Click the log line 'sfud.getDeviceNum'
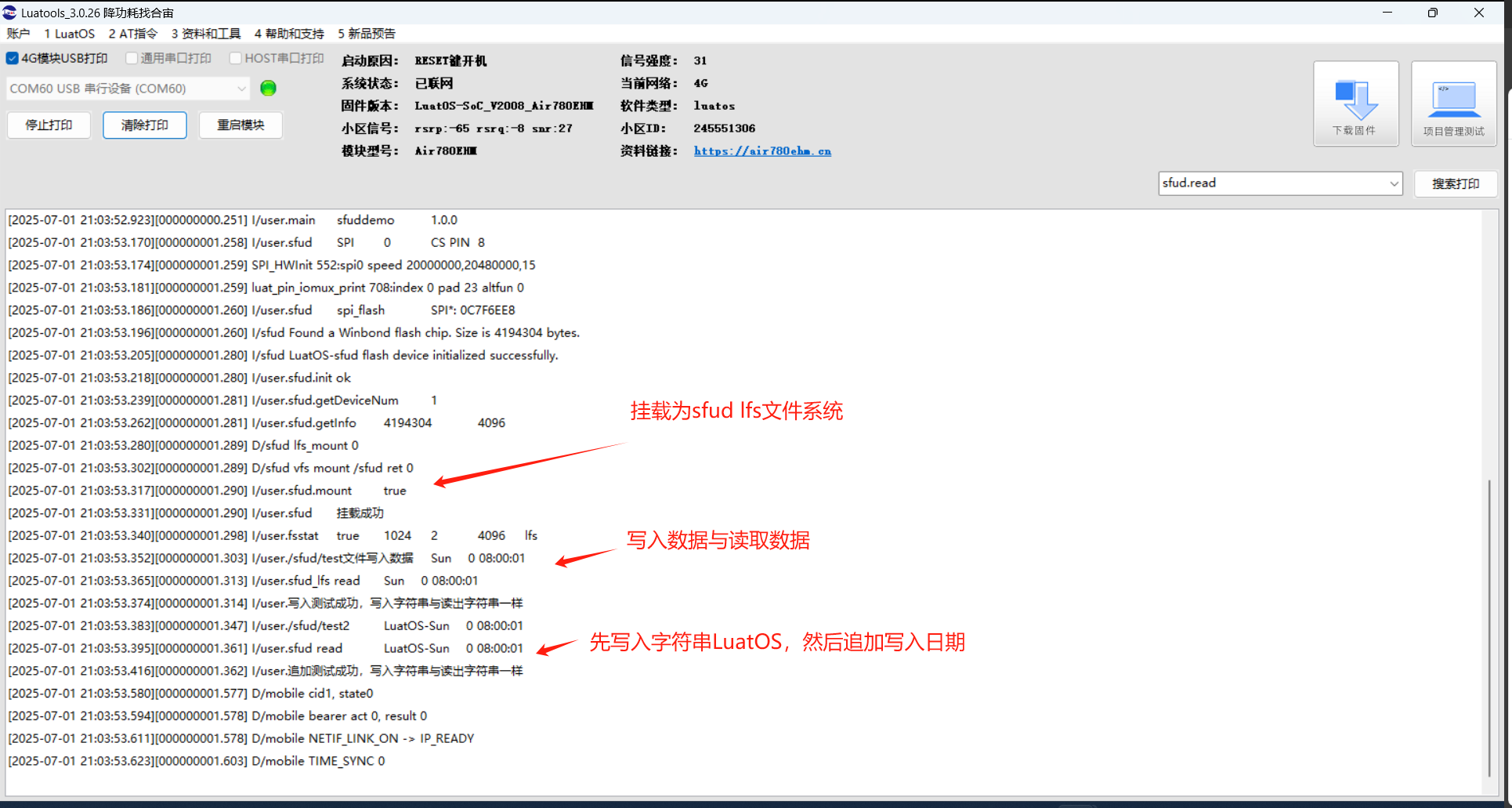Image resolution: width=1512 pixels, height=808 pixels. click(222, 400)
